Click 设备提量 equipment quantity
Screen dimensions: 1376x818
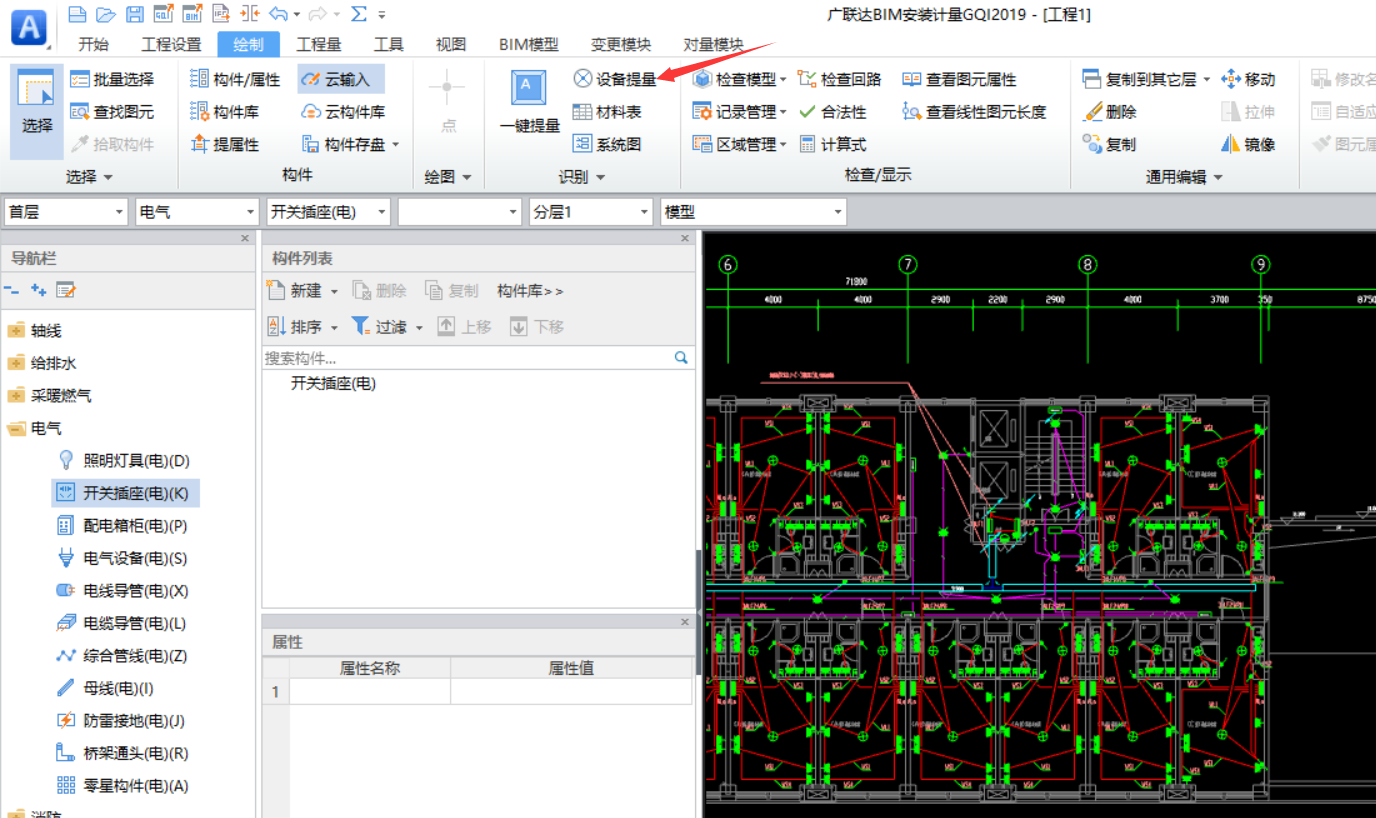(x=616, y=79)
